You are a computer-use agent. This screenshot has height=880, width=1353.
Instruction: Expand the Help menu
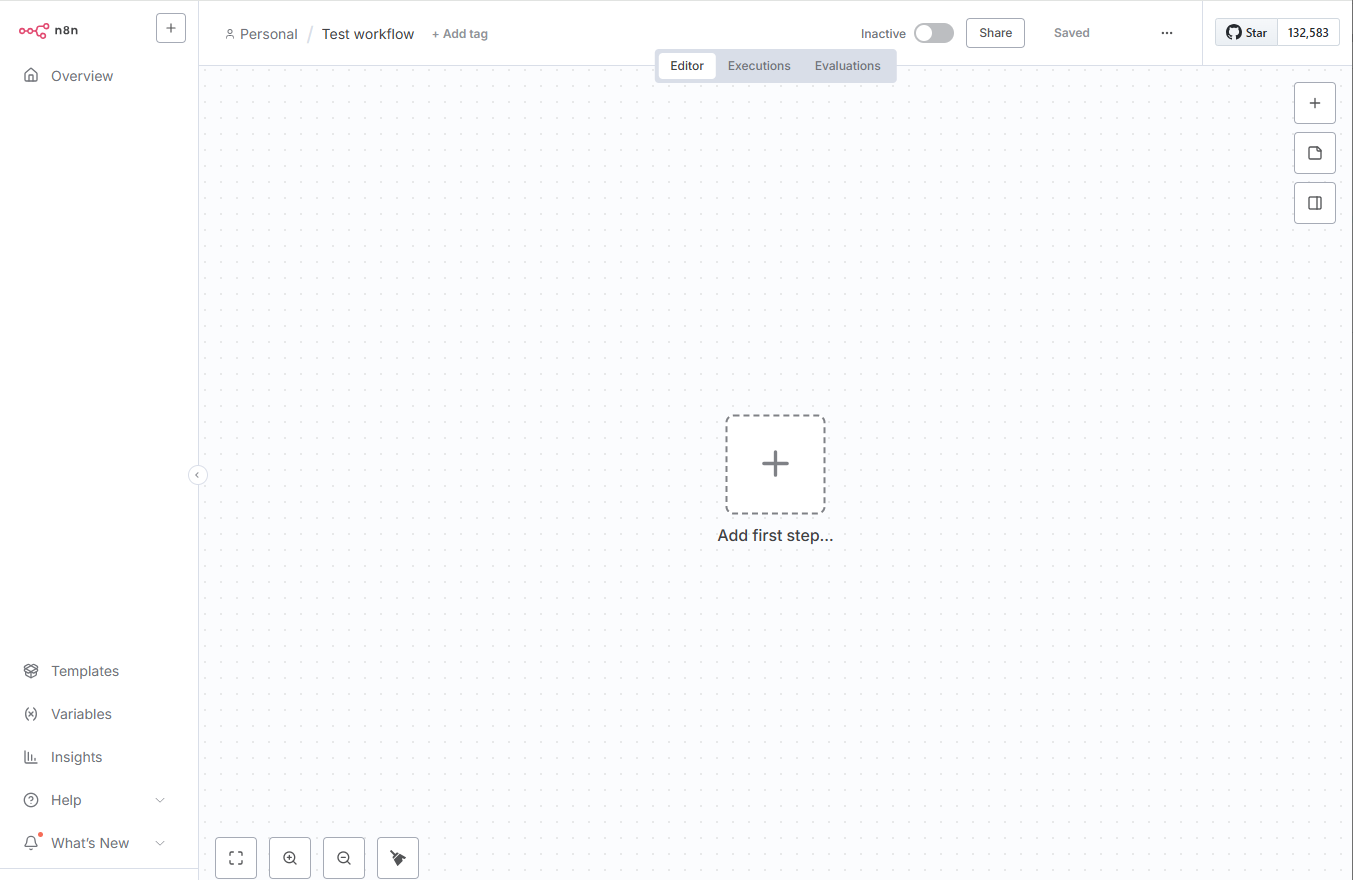(x=64, y=799)
